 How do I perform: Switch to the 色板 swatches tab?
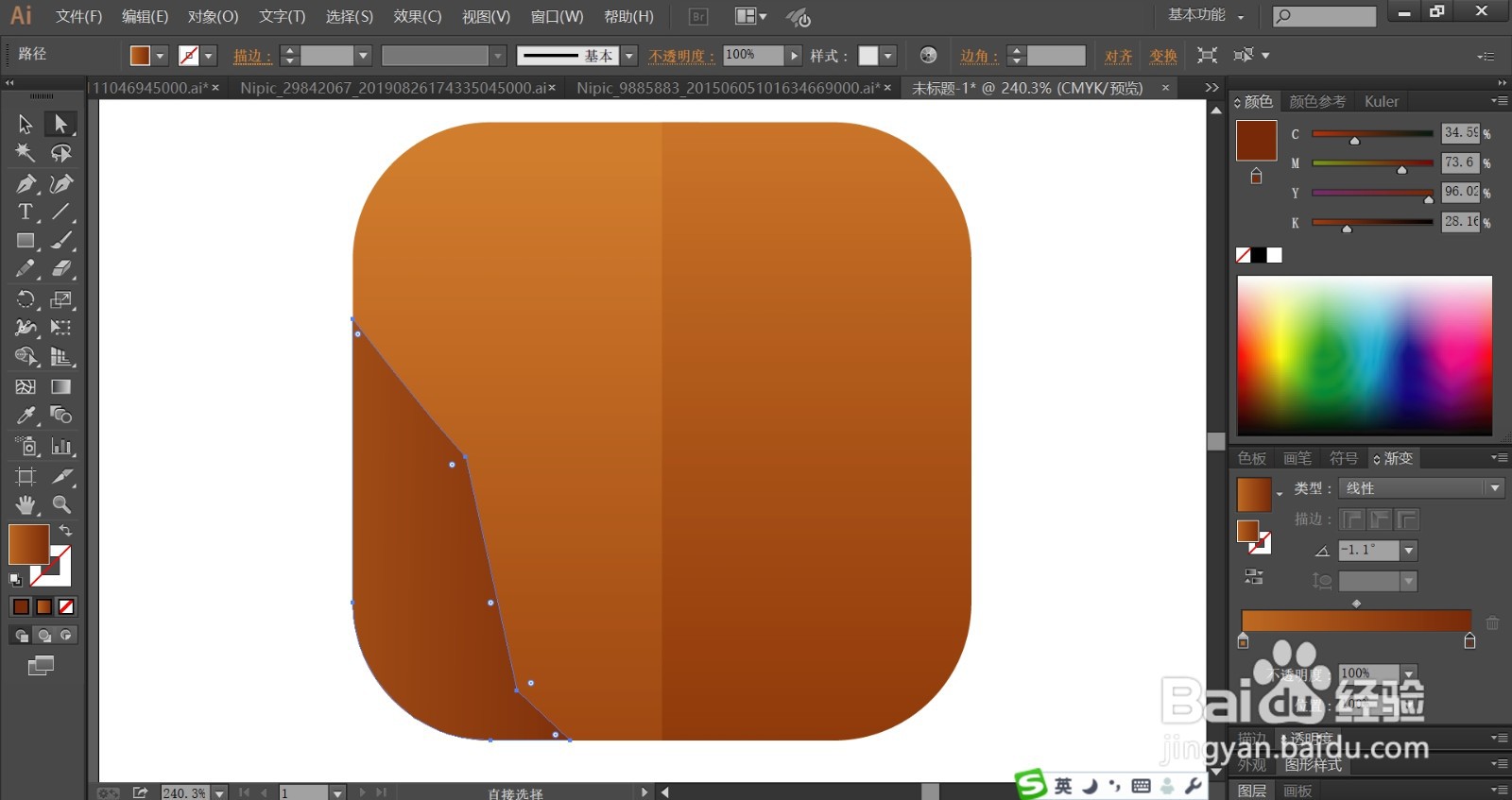coord(1252,458)
